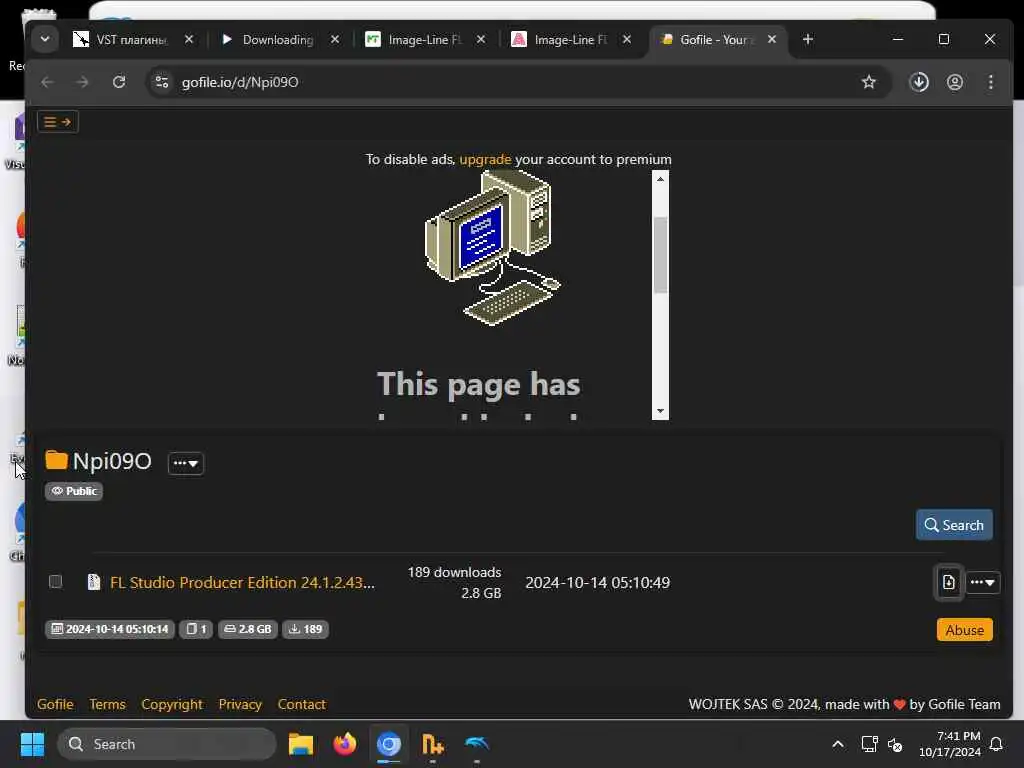Viewport: 1024px width, 768px height.
Task: Open muted volume tray icon
Action: tap(895, 744)
